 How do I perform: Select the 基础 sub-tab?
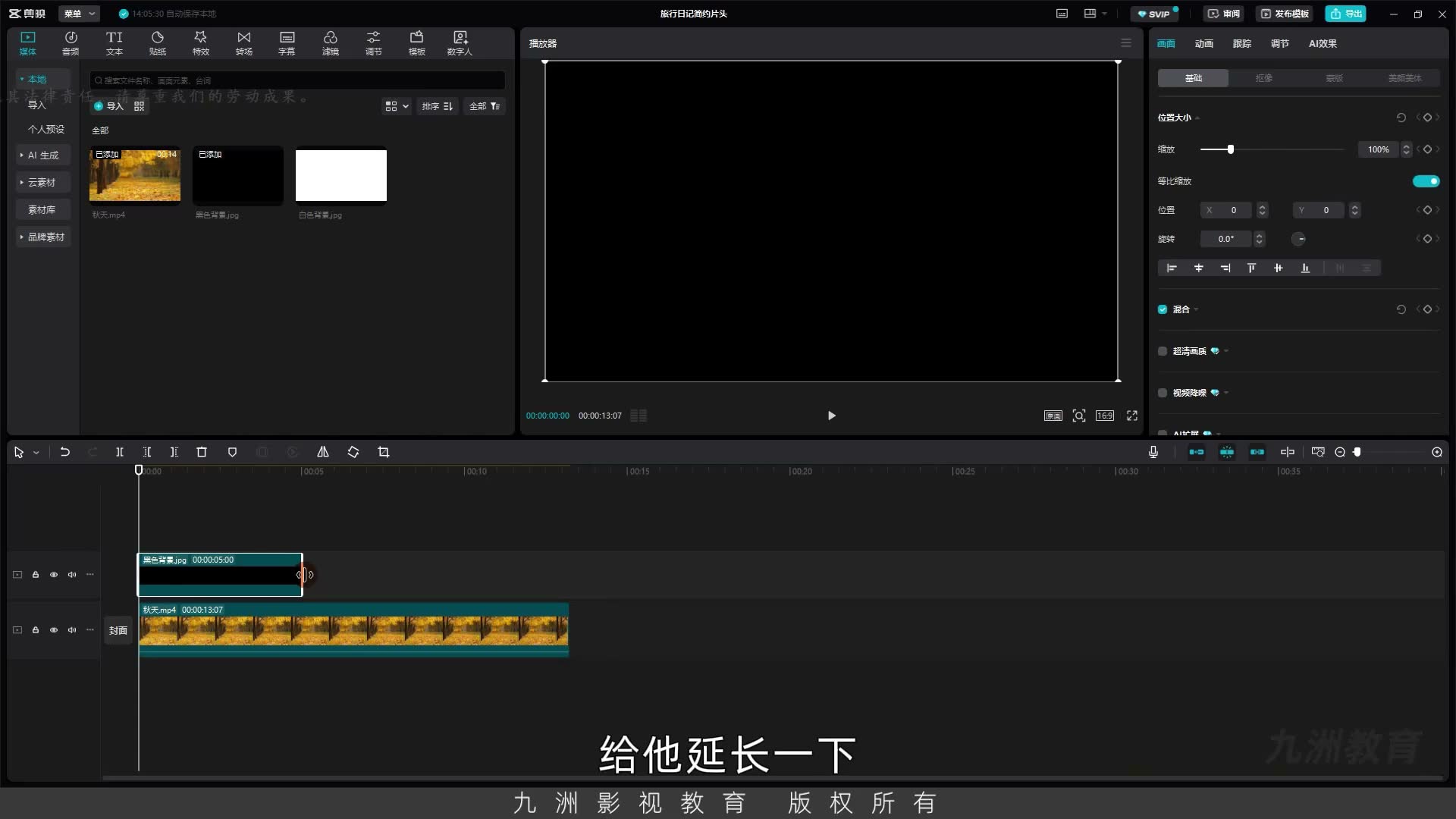(1194, 78)
